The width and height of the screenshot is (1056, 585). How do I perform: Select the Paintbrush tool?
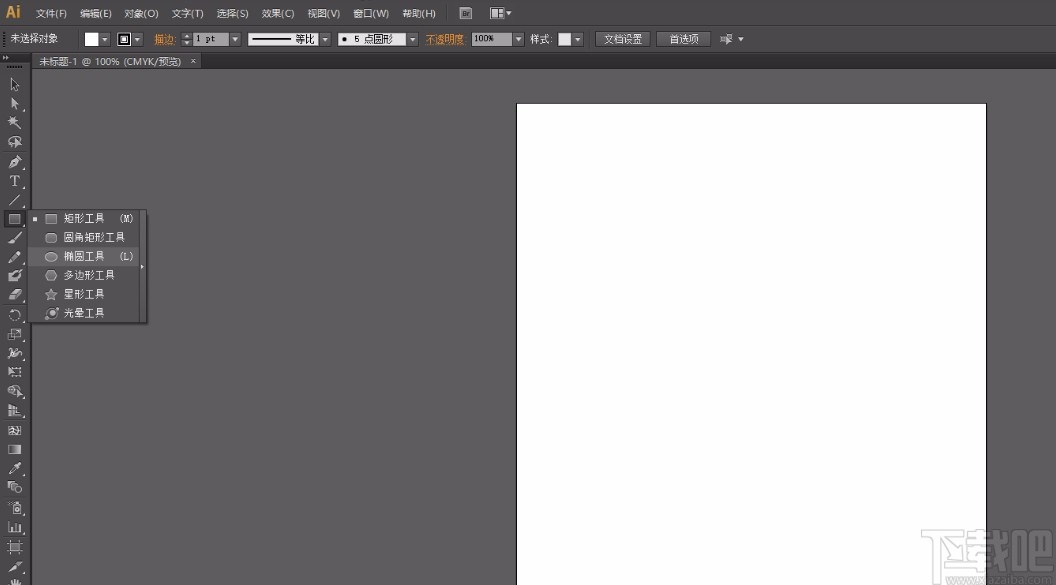(x=15, y=240)
